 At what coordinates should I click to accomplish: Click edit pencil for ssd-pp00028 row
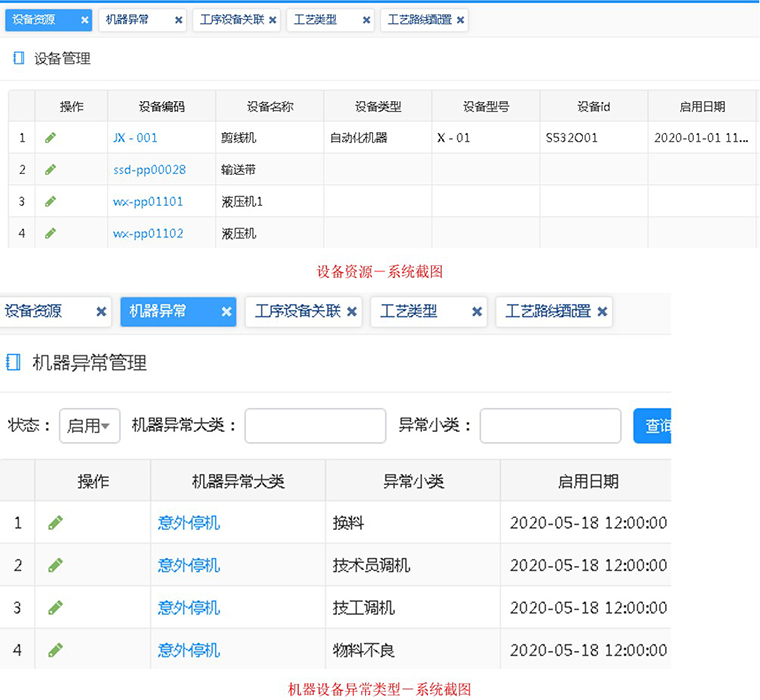50,170
